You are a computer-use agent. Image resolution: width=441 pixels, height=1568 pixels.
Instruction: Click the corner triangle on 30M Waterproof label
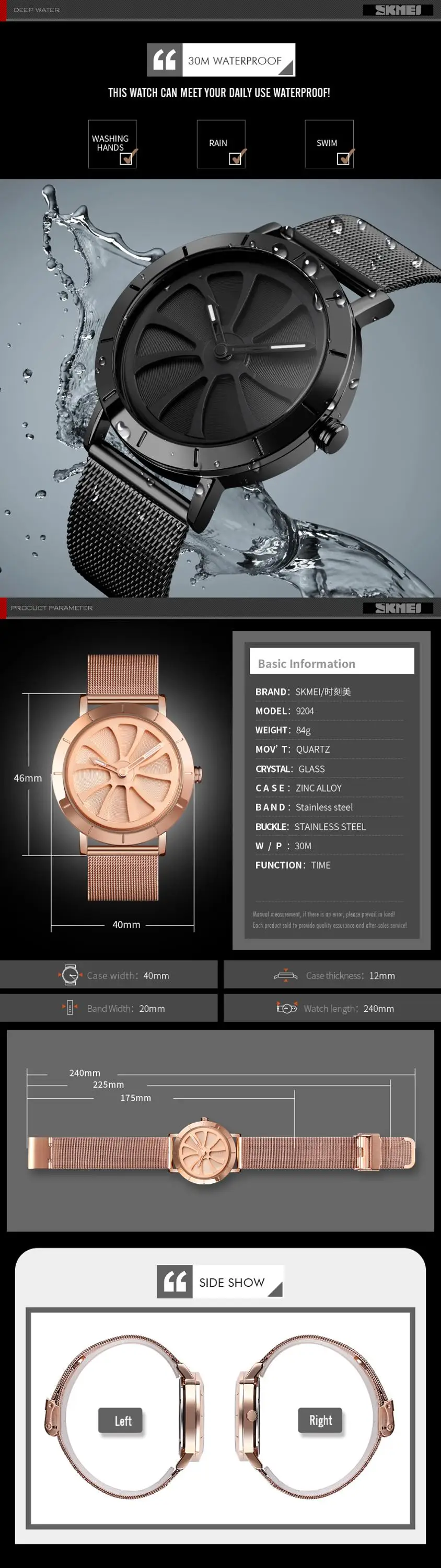coord(286,68)
